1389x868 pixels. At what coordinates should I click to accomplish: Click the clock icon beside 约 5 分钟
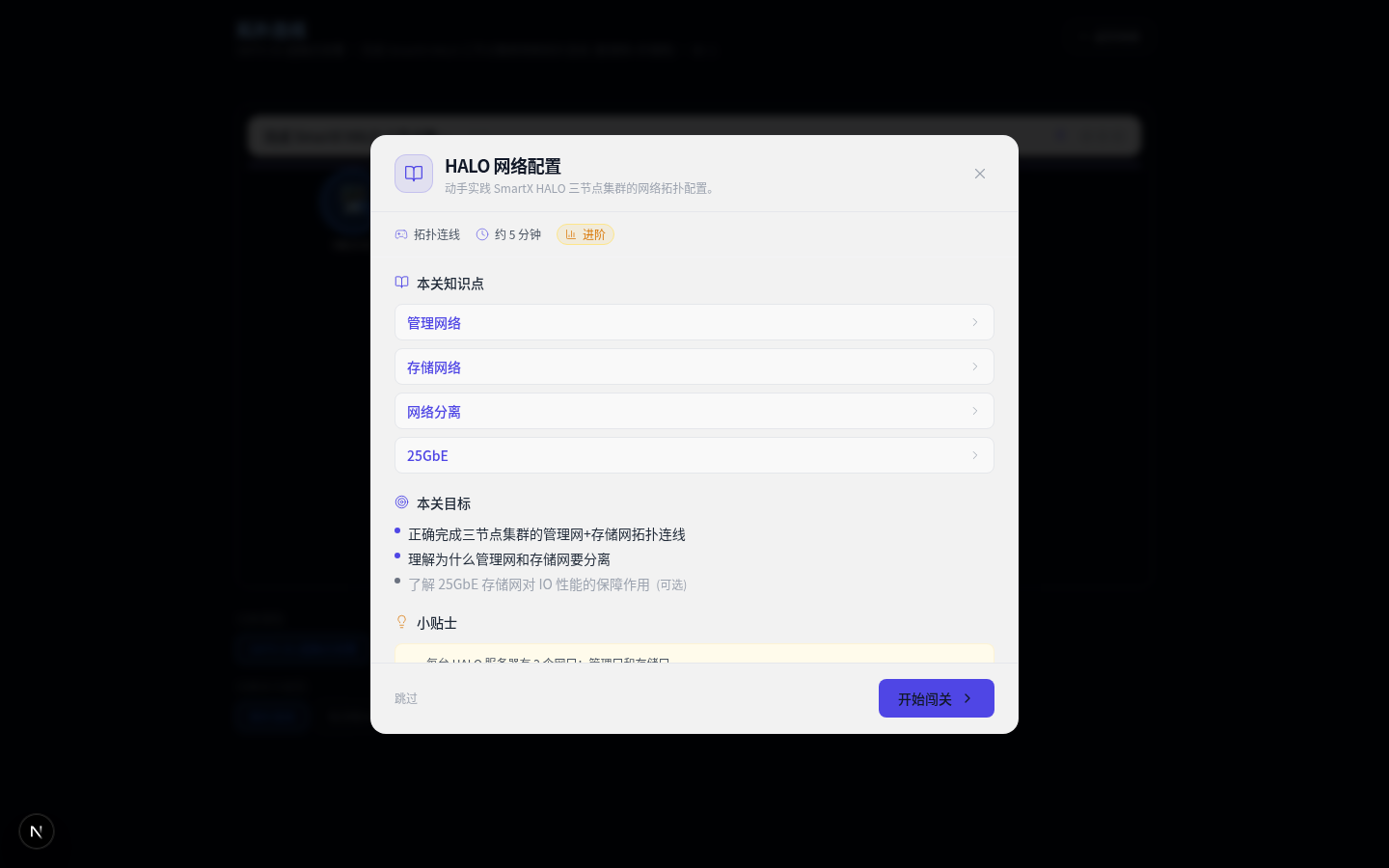click(x=482, y=234)
